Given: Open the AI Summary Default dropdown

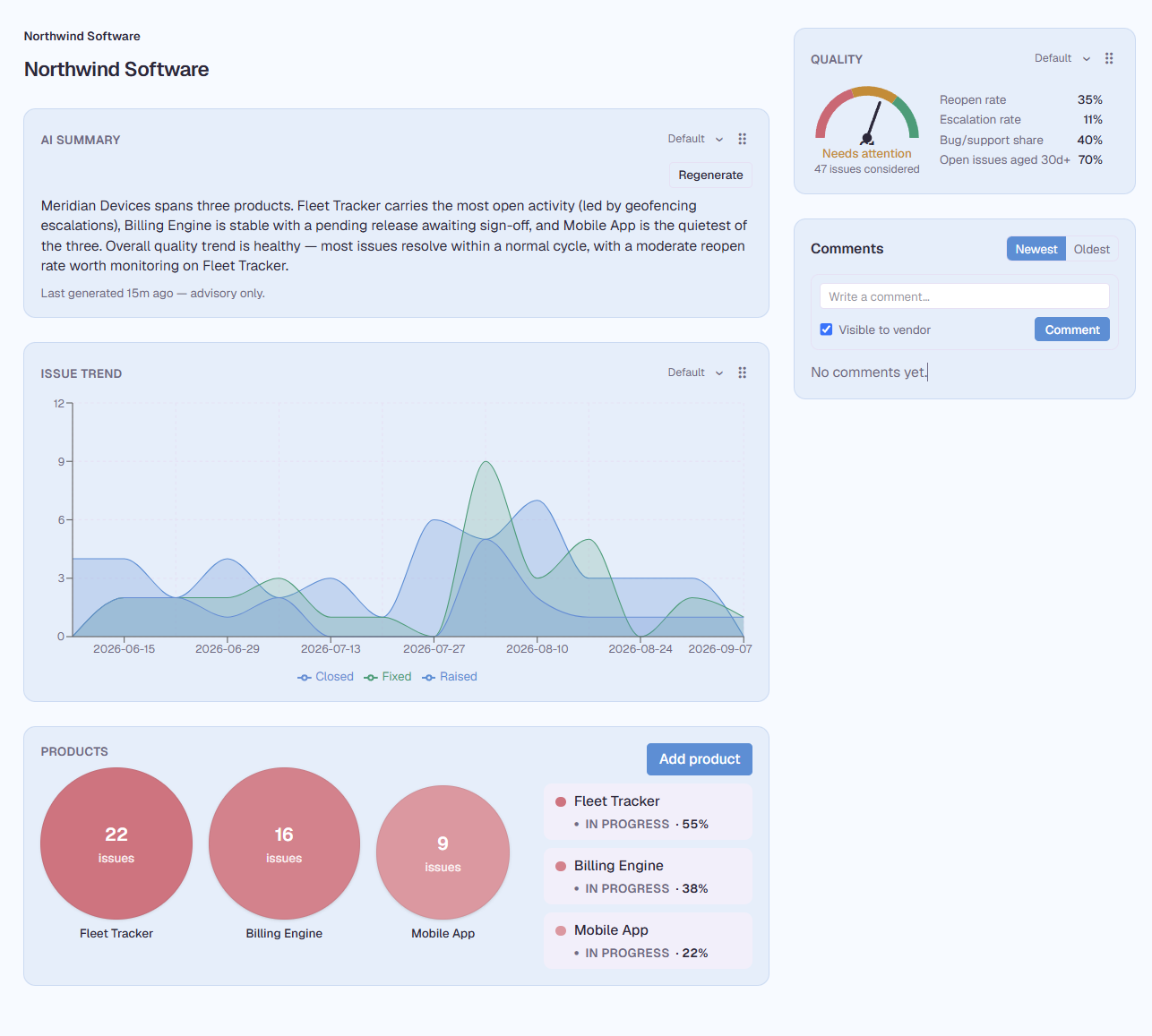Looking at the screenshot, I should coord(695,139).
